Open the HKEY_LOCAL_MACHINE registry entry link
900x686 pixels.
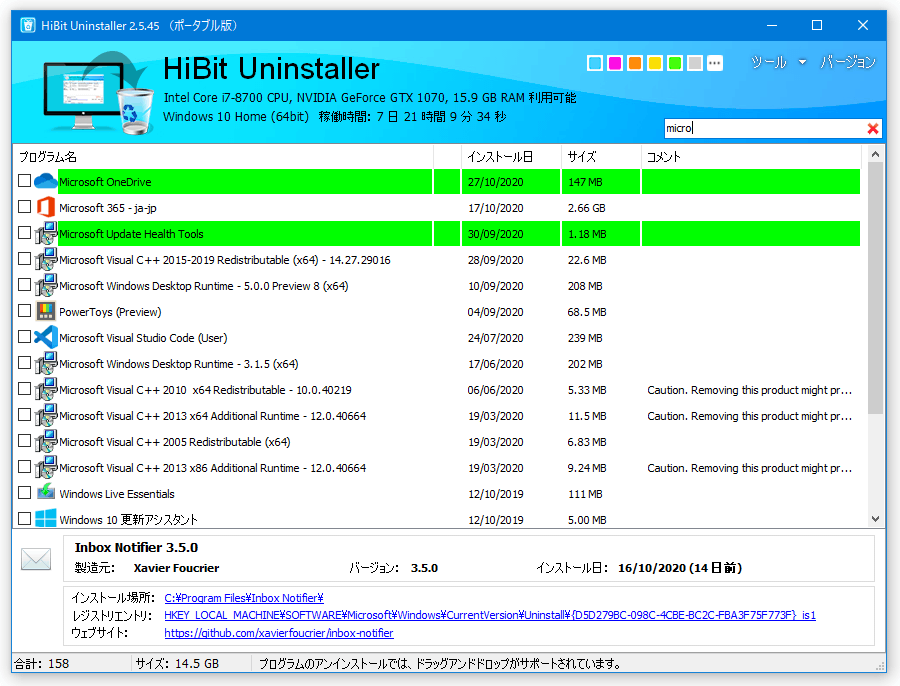(490, 615)
